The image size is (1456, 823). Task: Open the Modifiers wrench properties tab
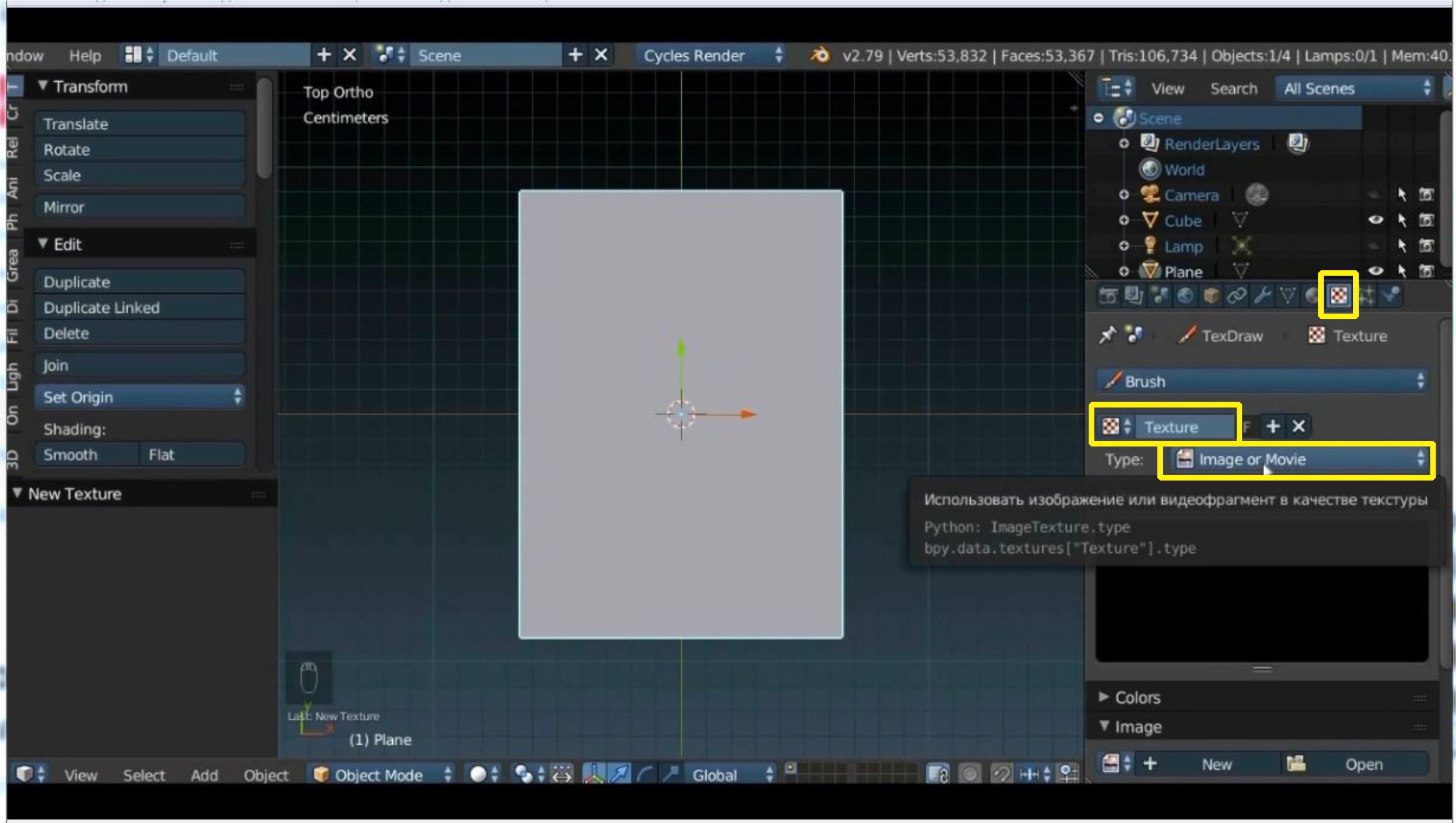pyautogui.click(x=1261, y=295)
